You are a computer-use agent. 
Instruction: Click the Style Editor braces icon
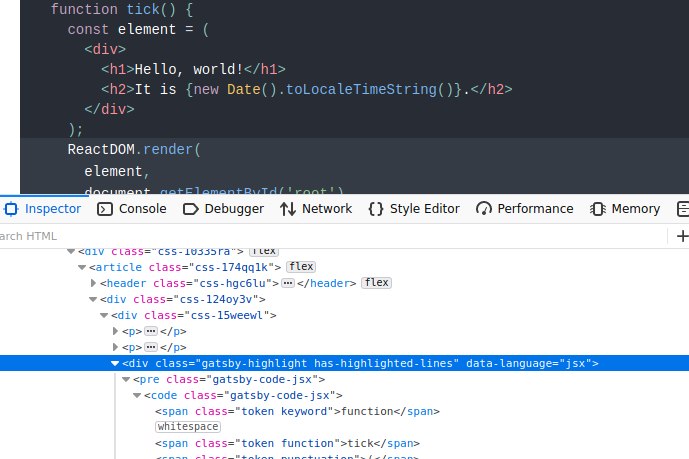(376, 209)
